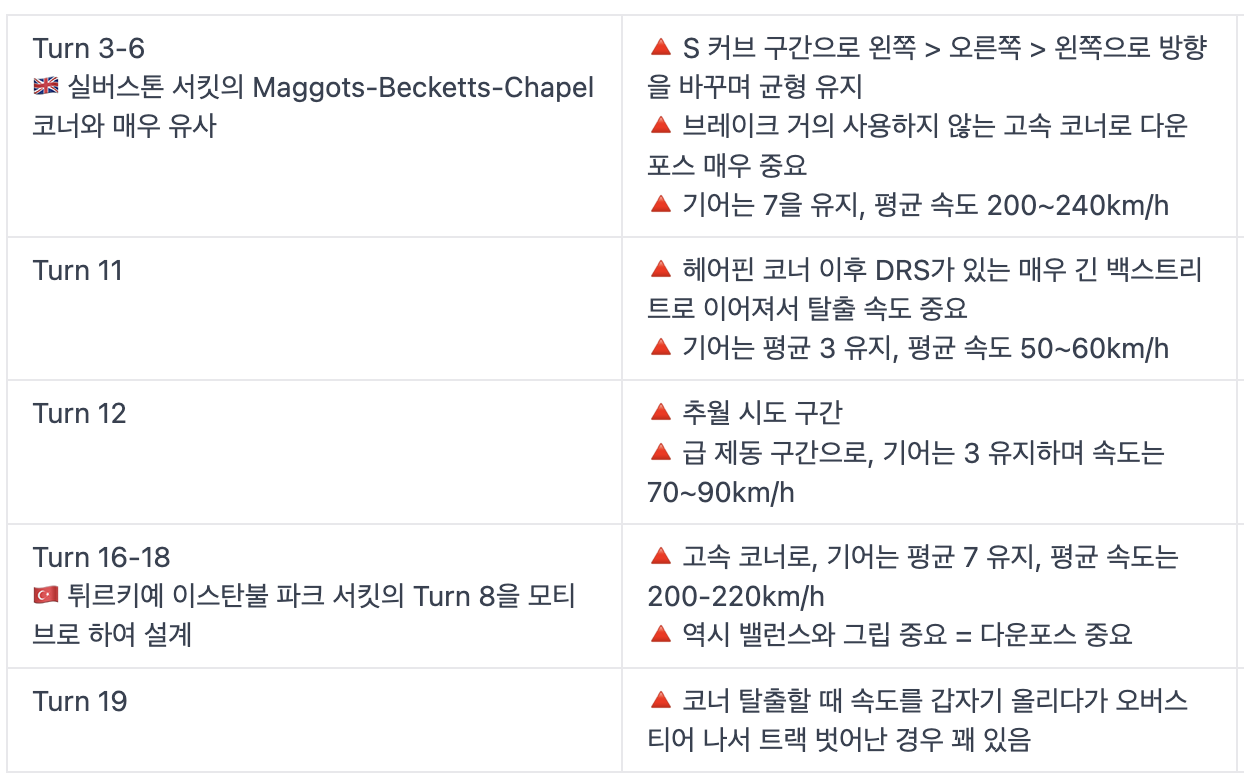
Task: Click red triangle before "브레이크 거의 사용하지"
Action: coord(660,126)
